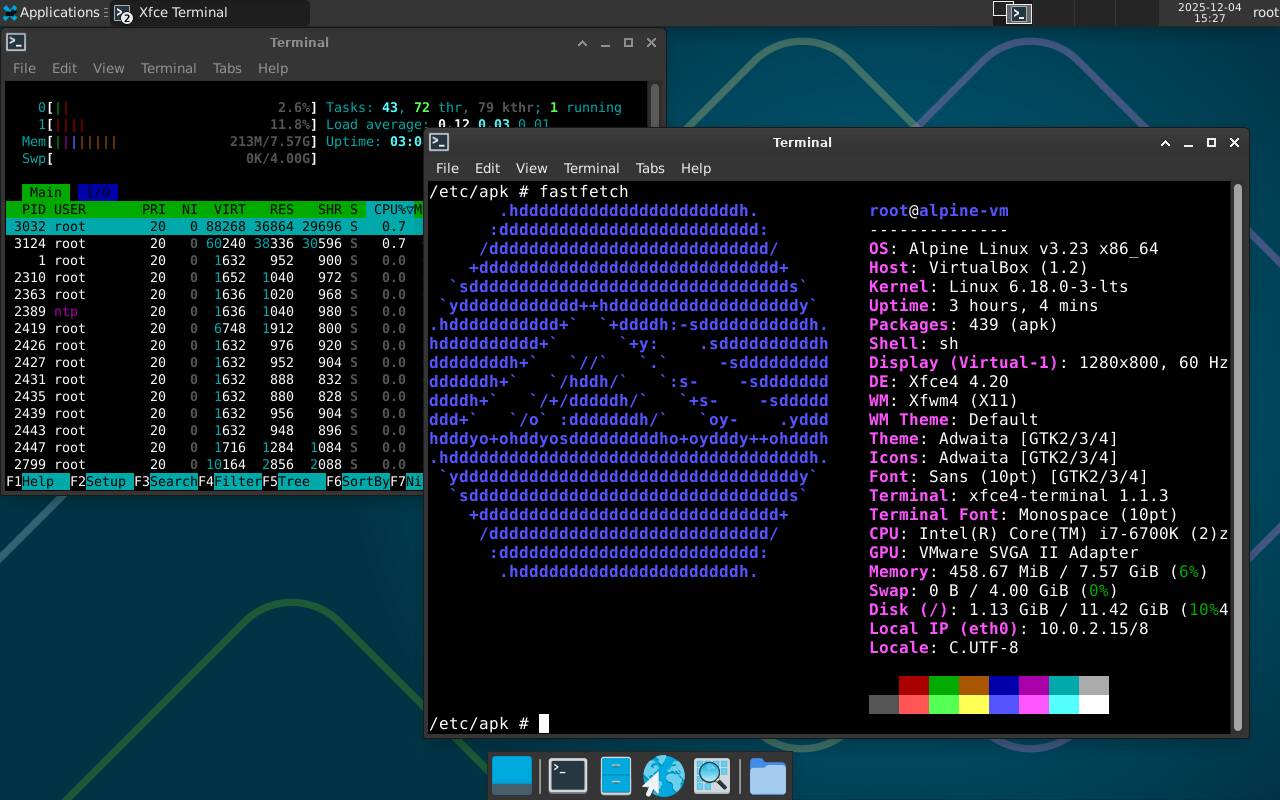Viewport: 1280px width, 800px height.
Task: Open the home folder icon in dock
Action: [767, 775]
